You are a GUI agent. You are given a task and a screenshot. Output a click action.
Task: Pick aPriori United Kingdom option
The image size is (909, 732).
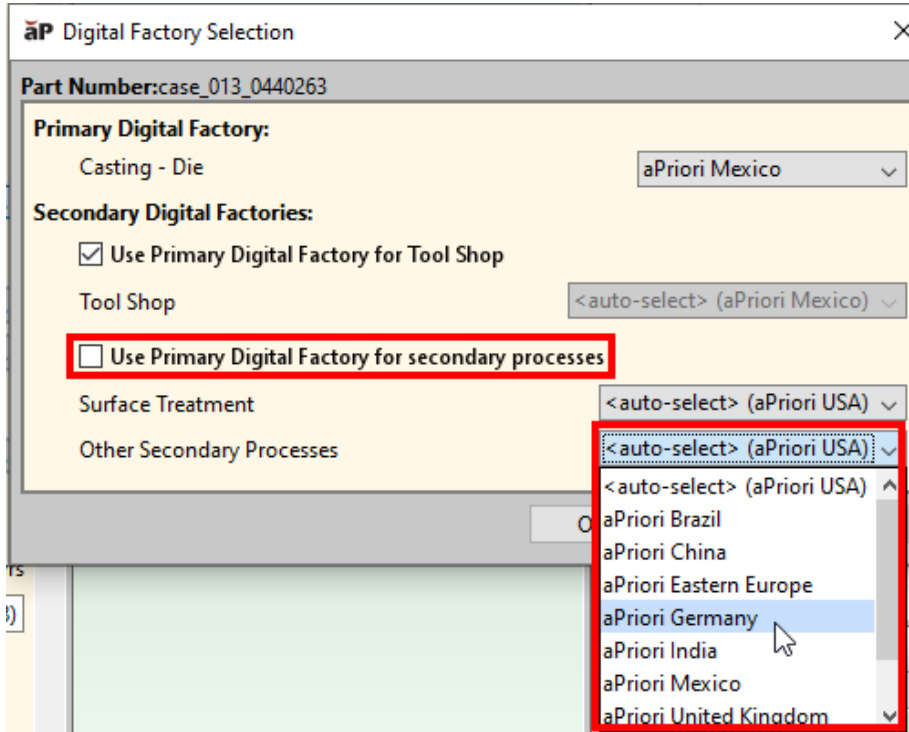pos(715,716)
